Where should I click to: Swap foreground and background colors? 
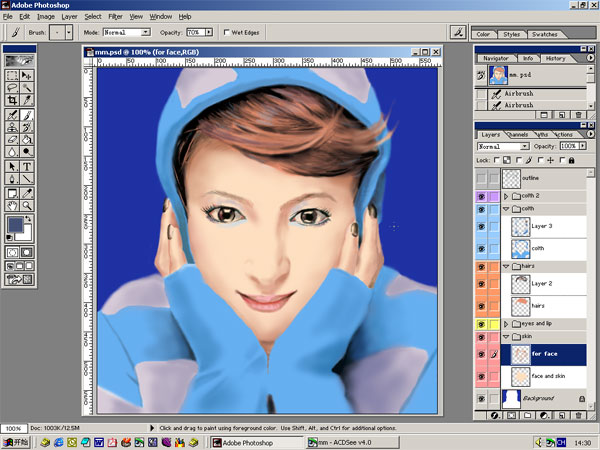click(29, 218)
